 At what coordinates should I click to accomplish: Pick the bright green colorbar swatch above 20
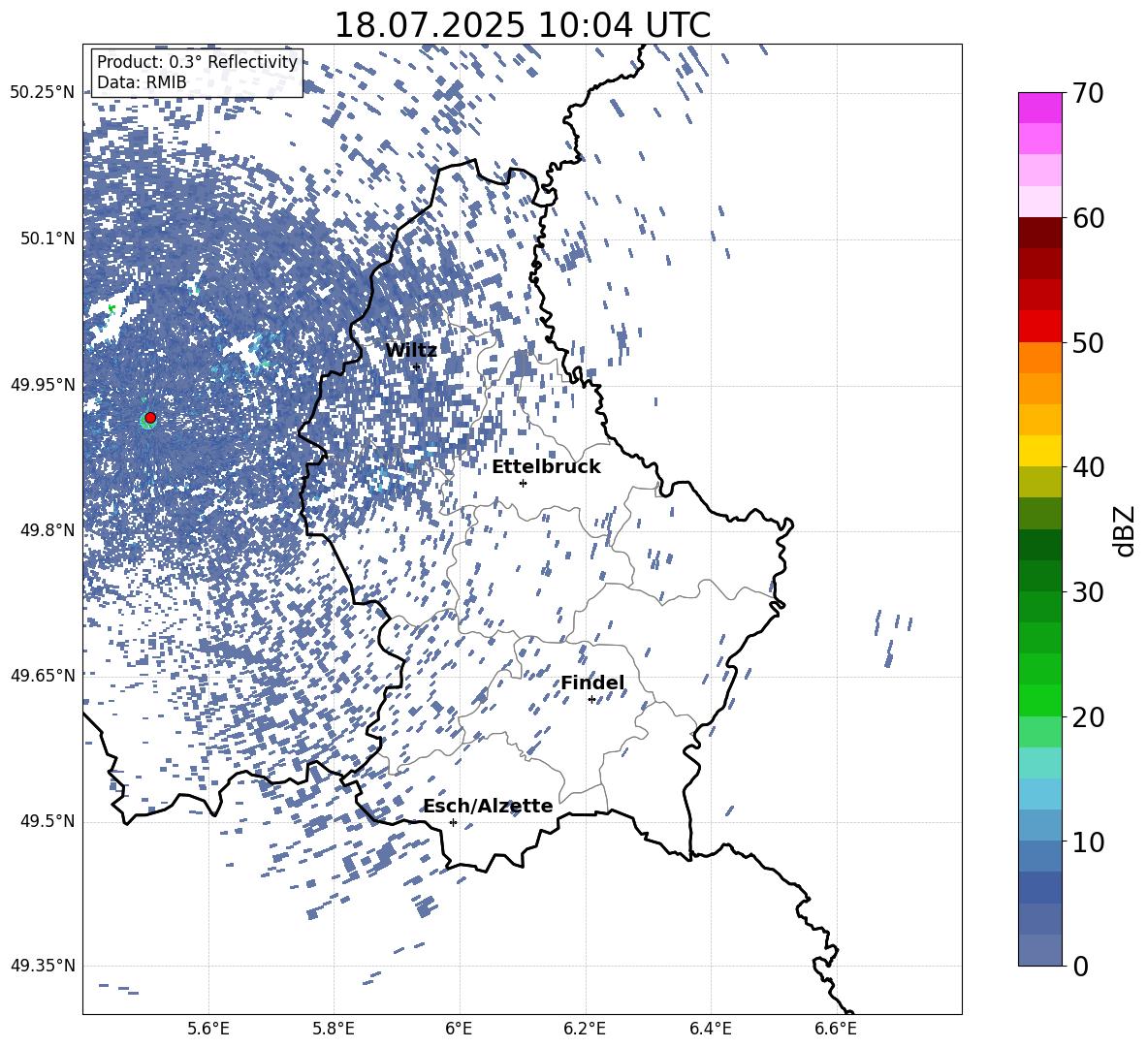(1040, 700)
